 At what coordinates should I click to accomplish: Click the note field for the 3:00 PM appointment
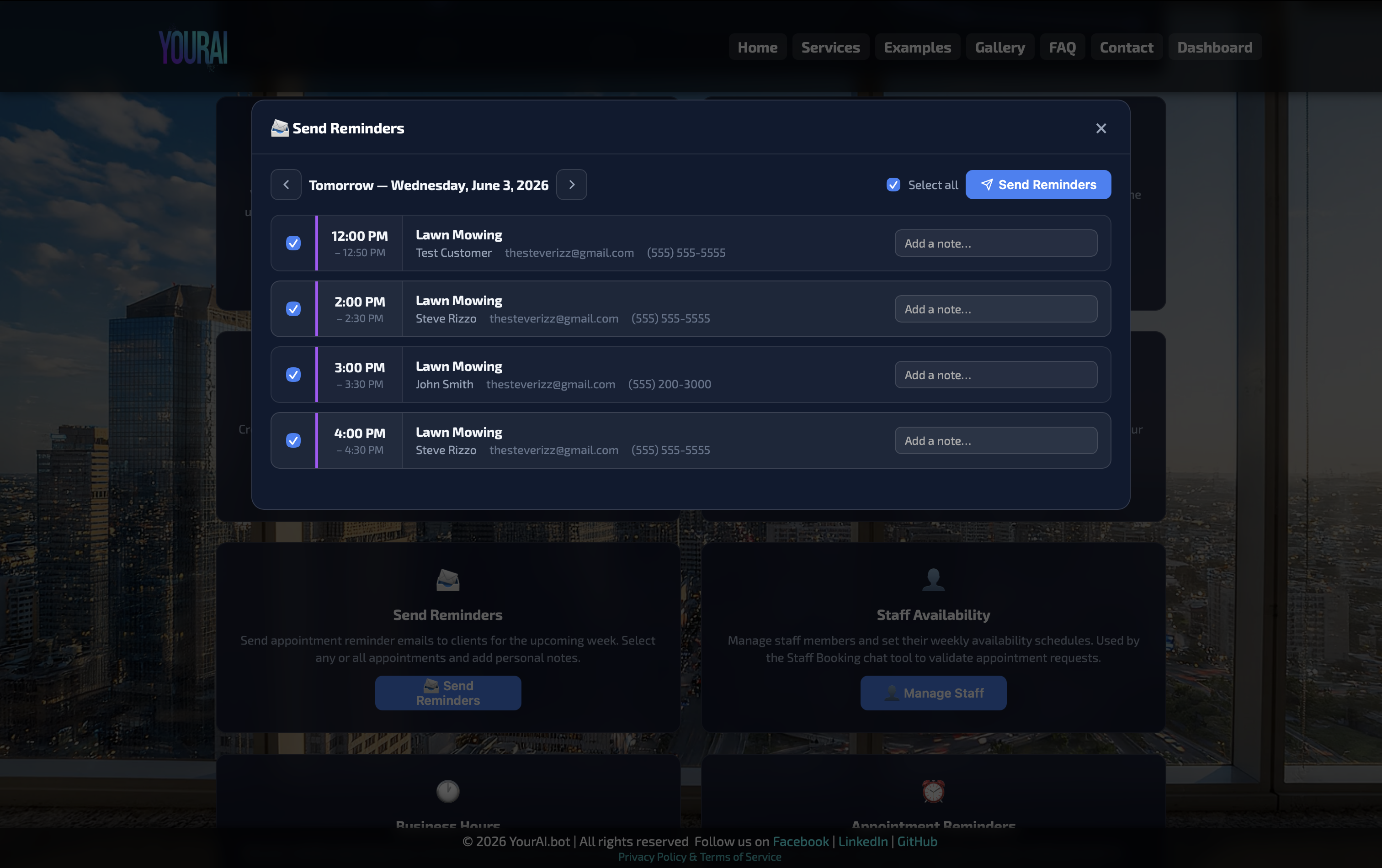tap(996, 375)
